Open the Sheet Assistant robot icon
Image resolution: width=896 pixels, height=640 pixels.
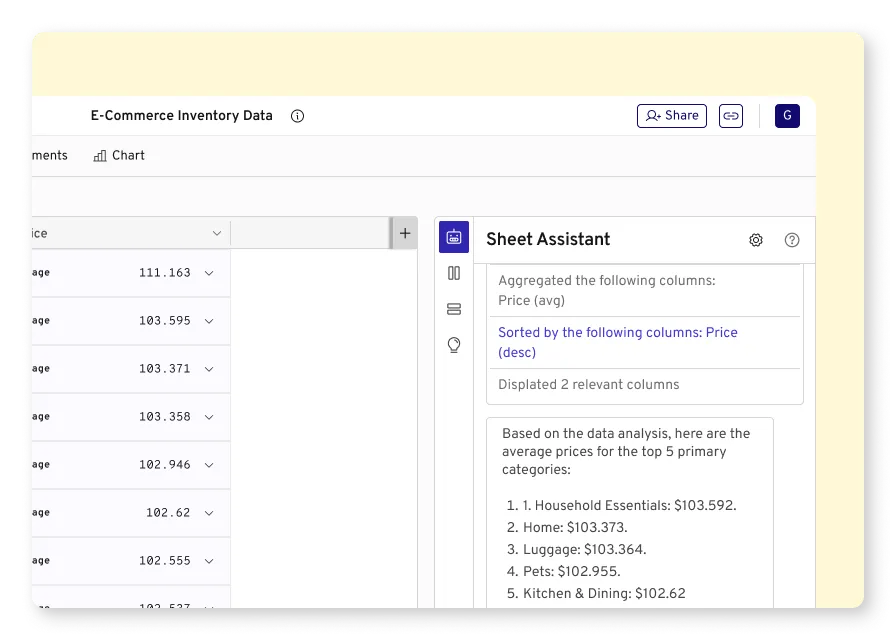point(454,237)
